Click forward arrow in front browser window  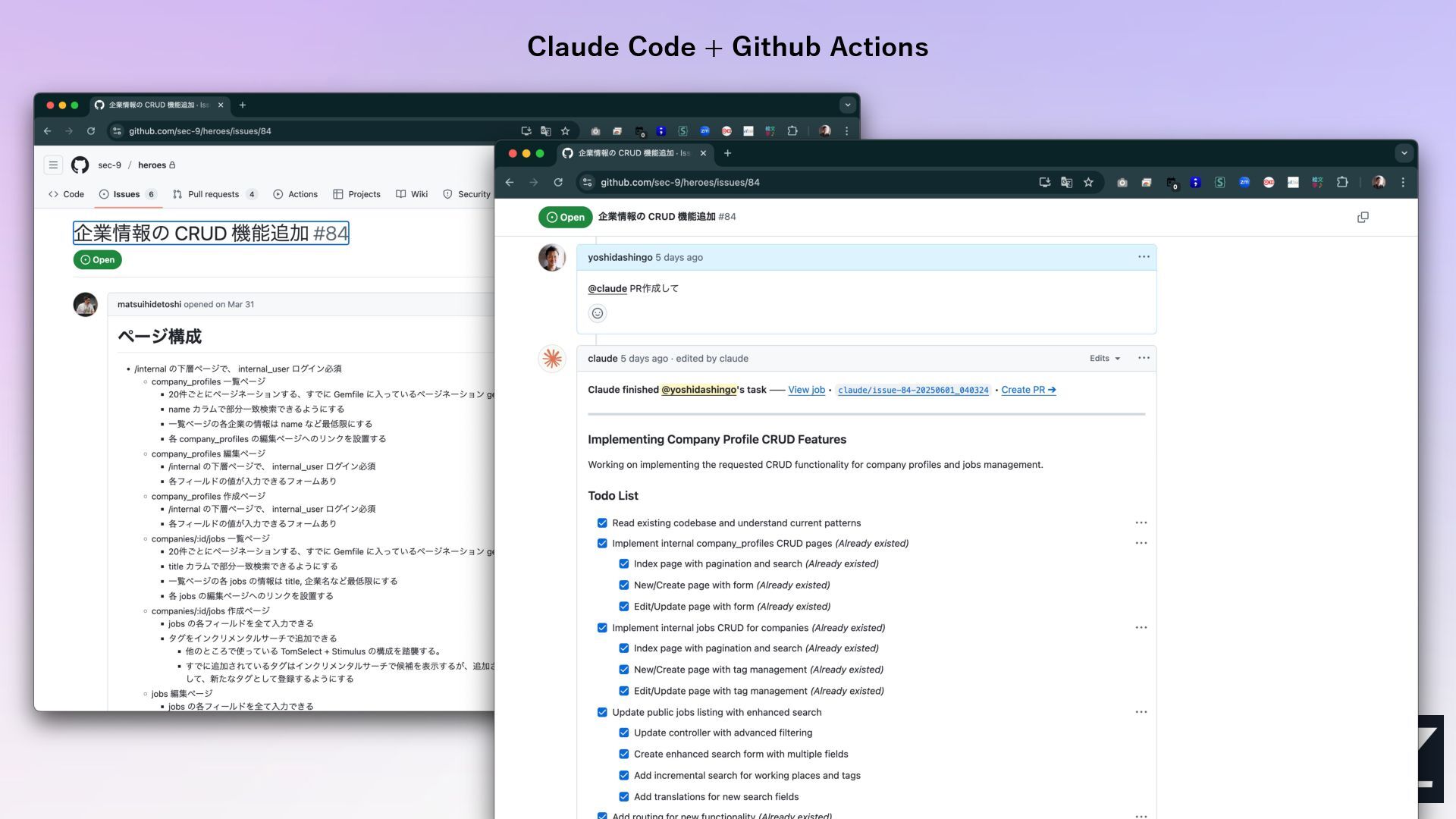pyautogui.click(x=534, y=182)
